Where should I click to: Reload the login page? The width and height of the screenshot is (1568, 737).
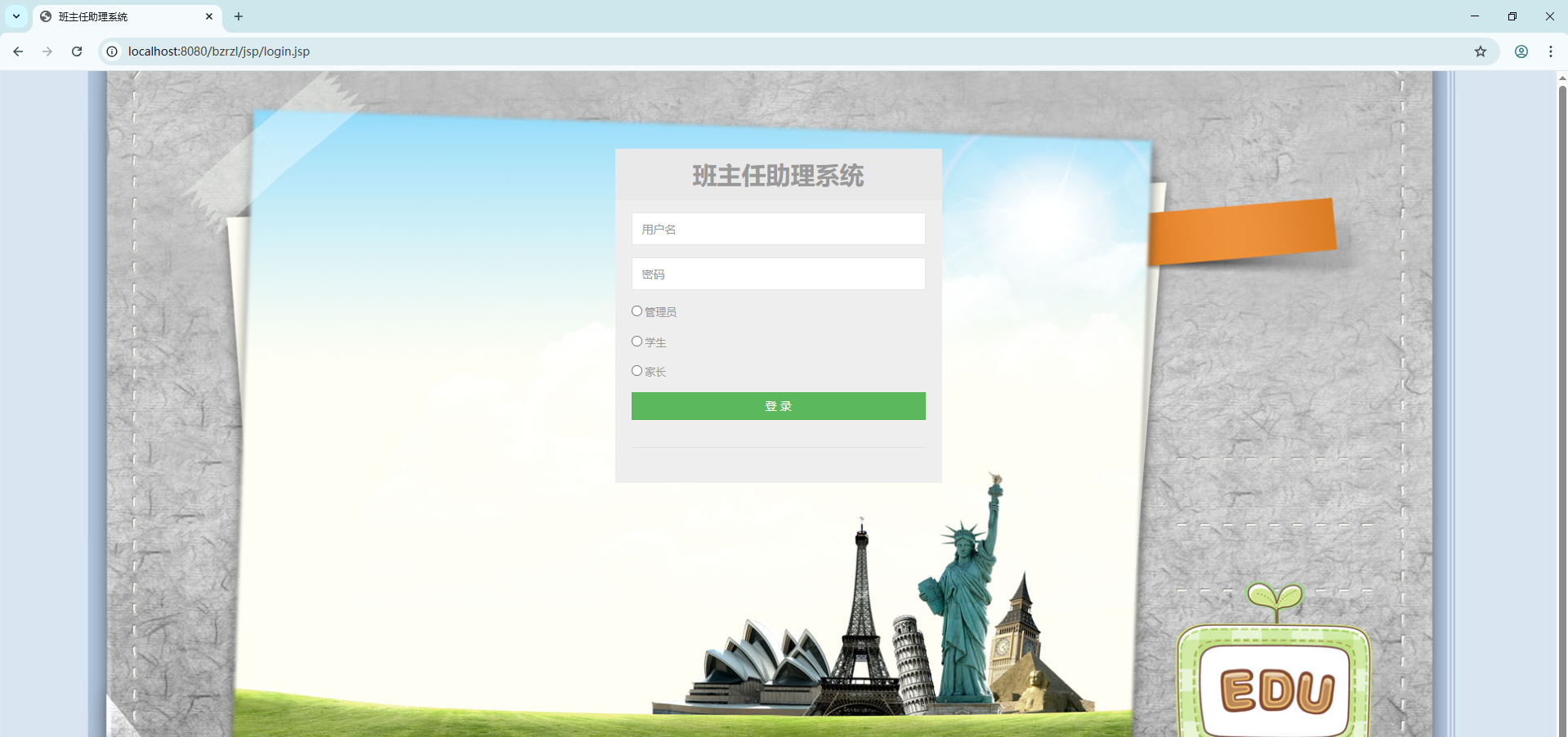point(77,51)
